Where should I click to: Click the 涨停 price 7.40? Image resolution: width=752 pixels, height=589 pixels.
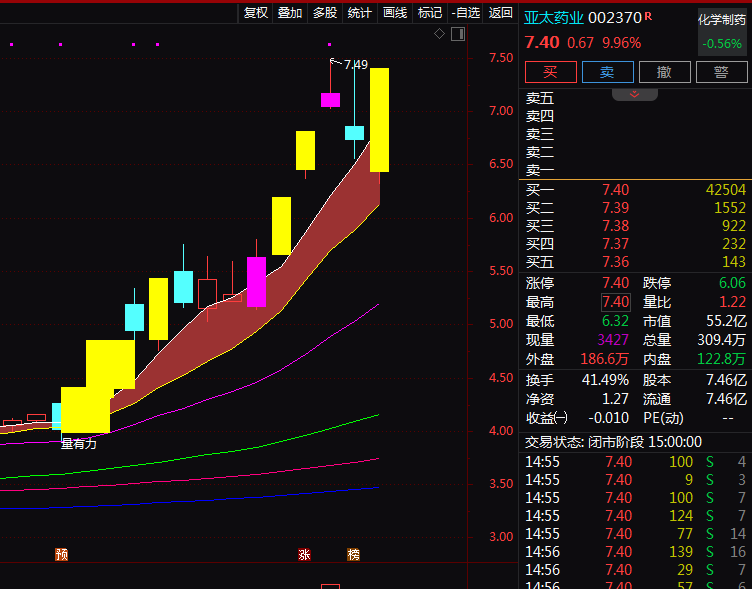point(615,283)
